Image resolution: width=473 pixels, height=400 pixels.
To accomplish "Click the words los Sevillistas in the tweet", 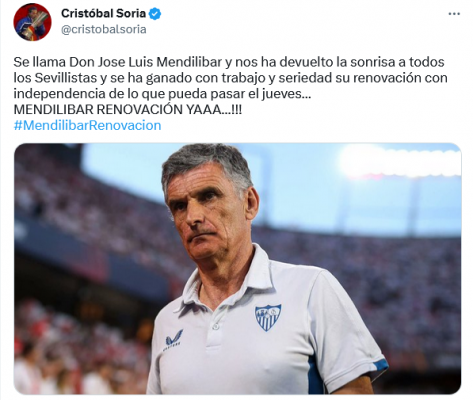I will 55,78.
